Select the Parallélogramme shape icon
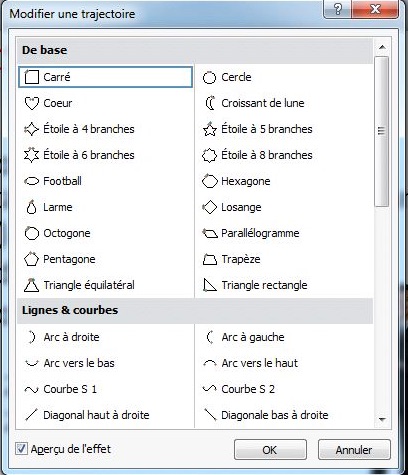408x475 pixels. pyautogui.click(x=210, y=233)
